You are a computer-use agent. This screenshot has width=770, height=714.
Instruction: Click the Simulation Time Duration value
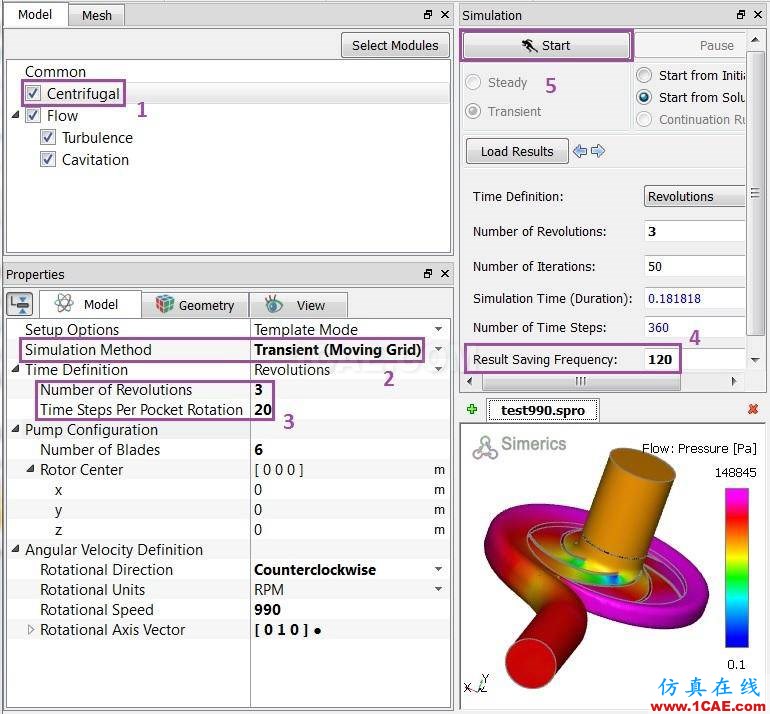point(674,298)
